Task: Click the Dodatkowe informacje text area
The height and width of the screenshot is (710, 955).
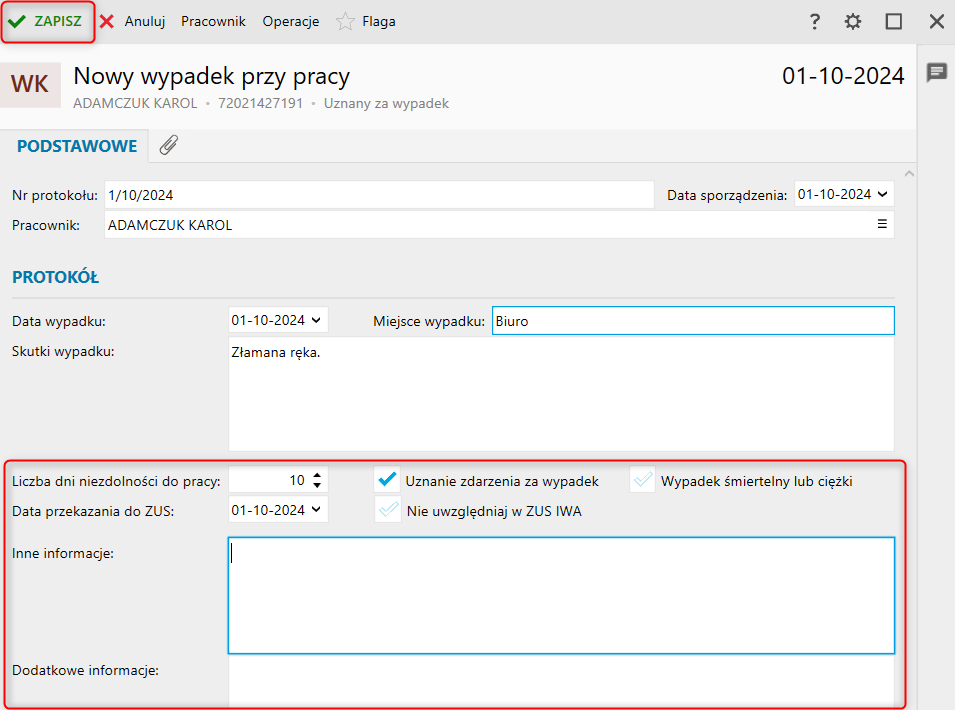Action: (x=561, y=683)
